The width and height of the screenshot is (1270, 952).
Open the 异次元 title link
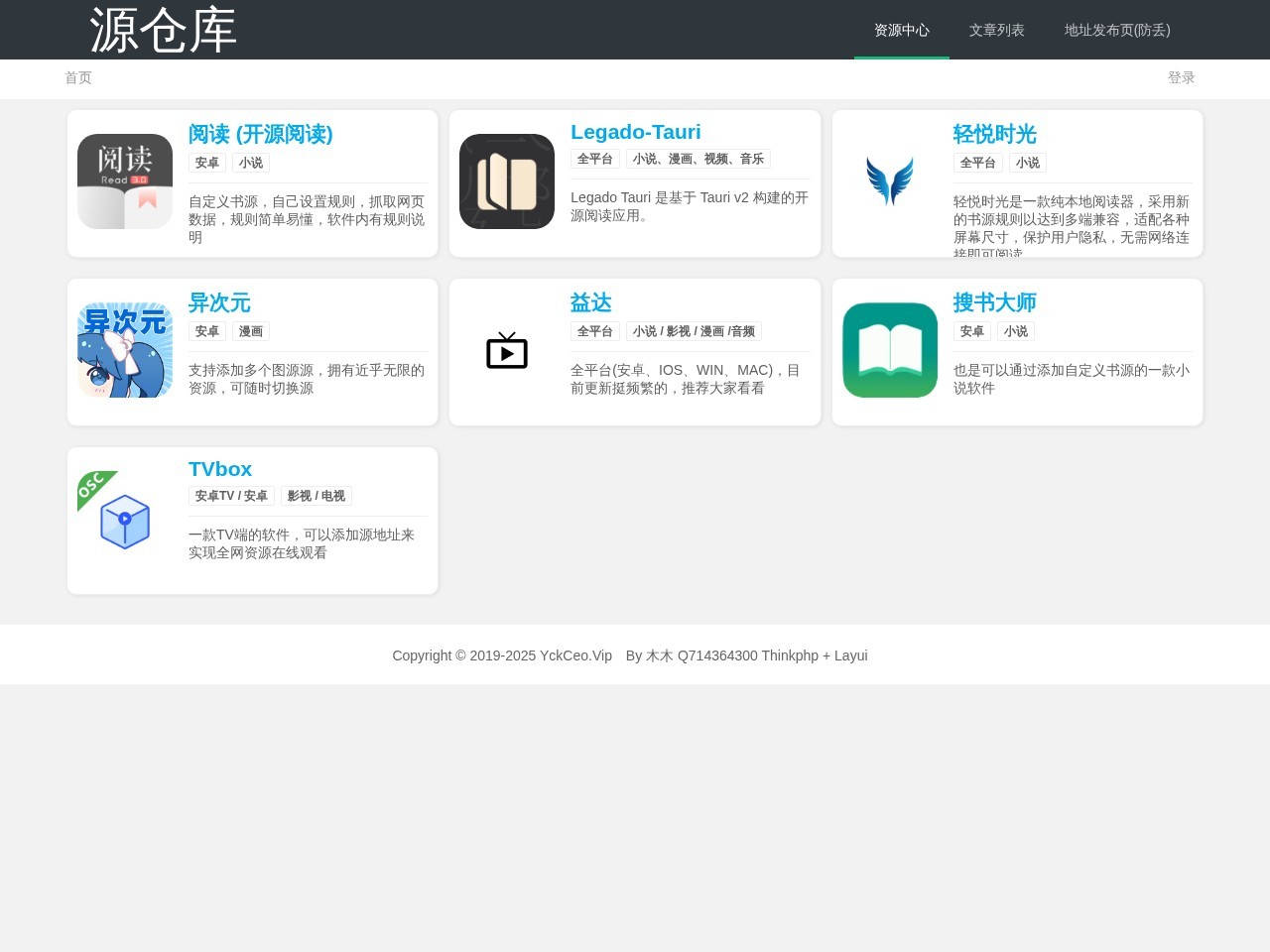click(219, 302)
